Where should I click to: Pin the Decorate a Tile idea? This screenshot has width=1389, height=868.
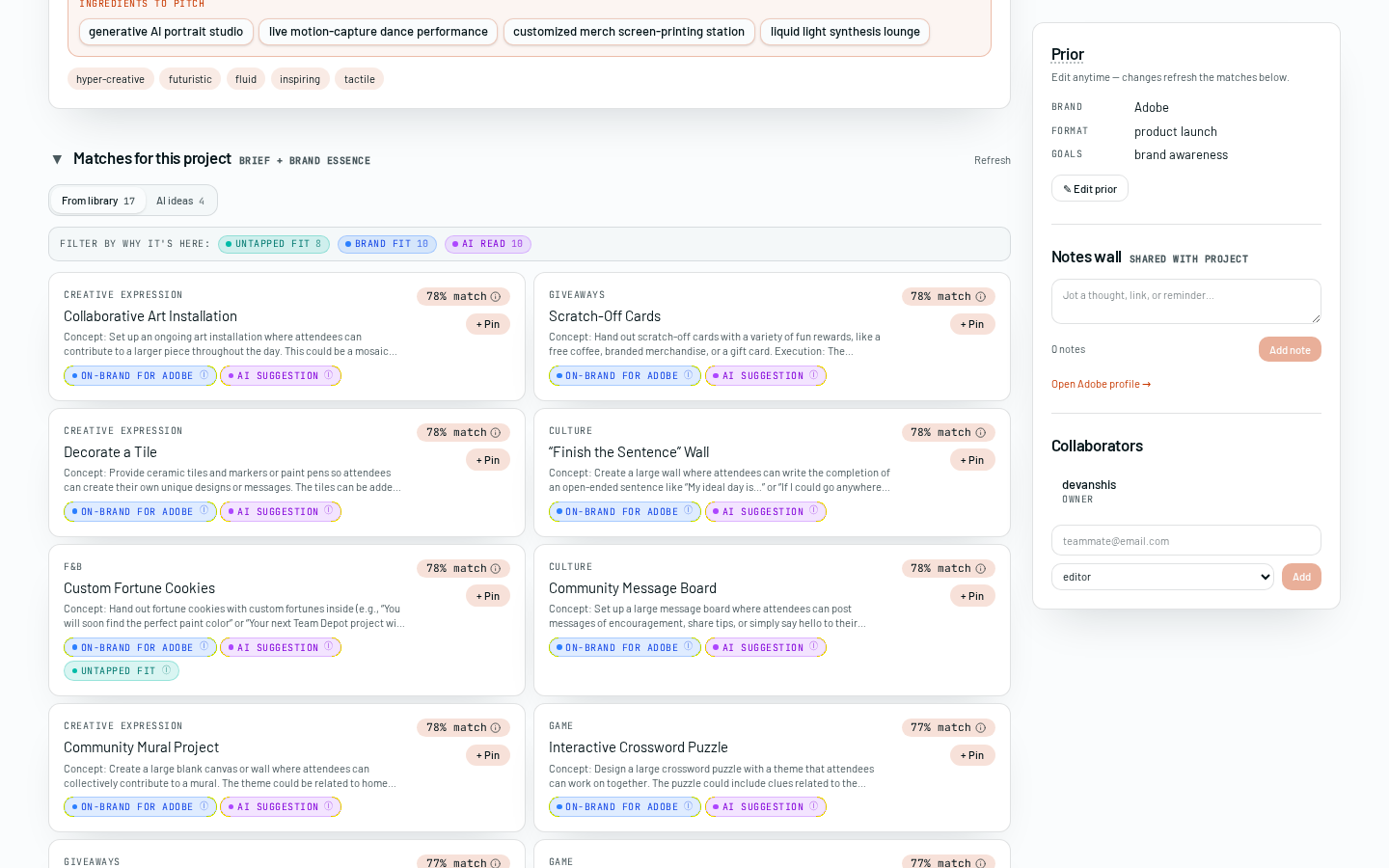488,460
